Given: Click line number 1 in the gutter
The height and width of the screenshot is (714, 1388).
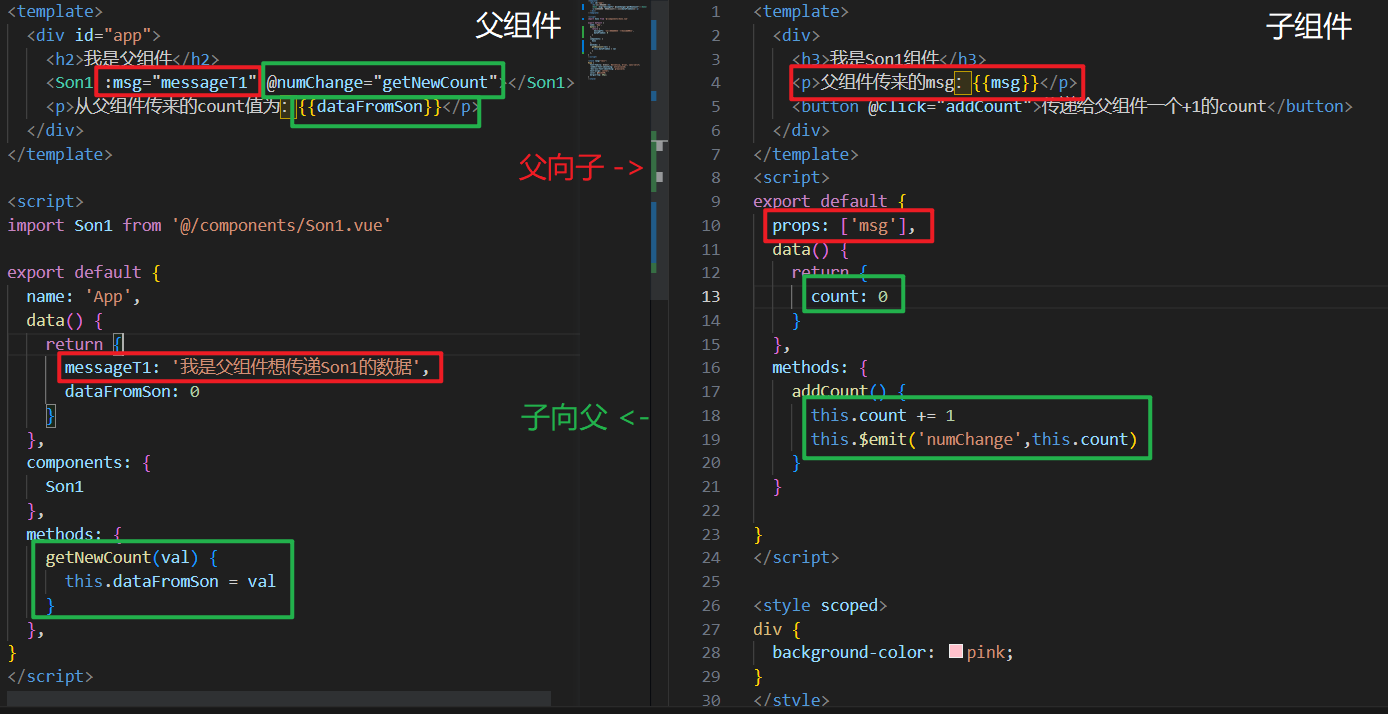Looking at the screenshot, I should (x=715, y=11).
